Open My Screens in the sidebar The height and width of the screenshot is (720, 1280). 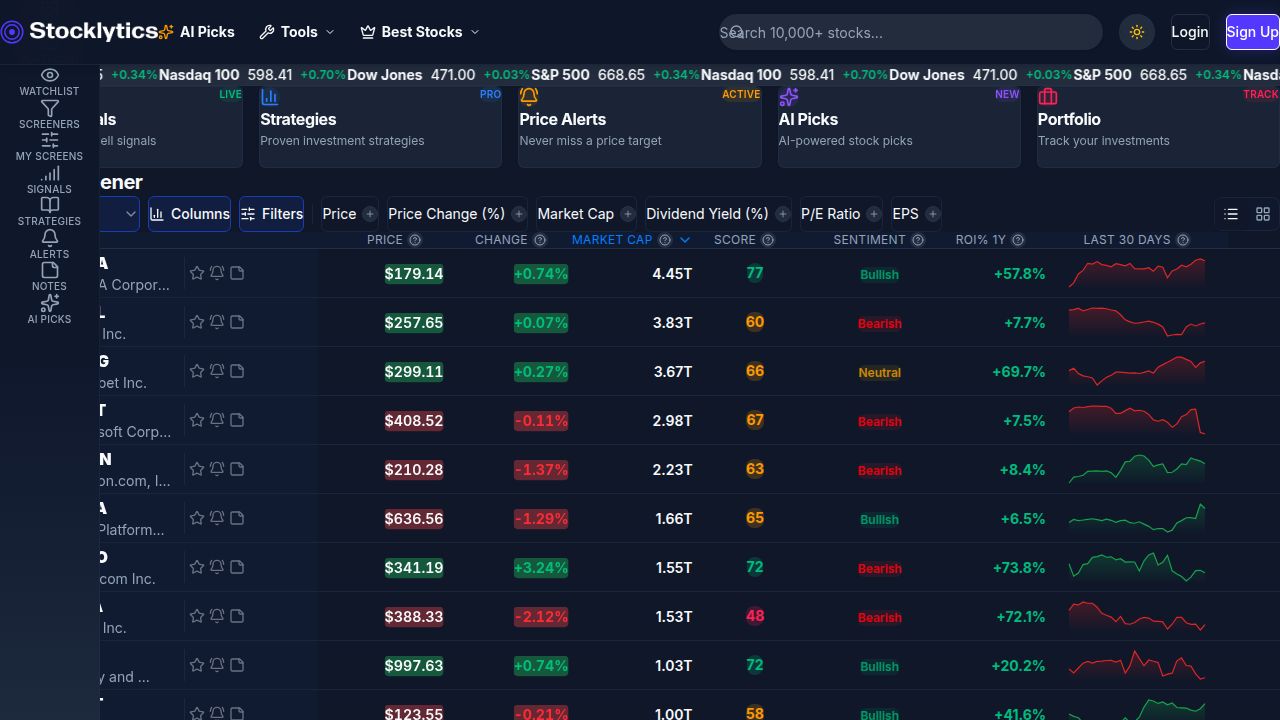(x=49, y=147)
